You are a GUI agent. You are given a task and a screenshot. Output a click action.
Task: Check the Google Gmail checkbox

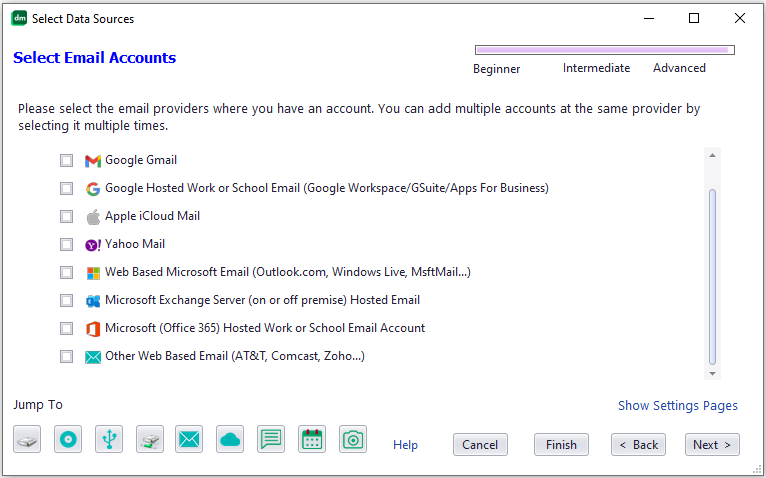(66, 160)
